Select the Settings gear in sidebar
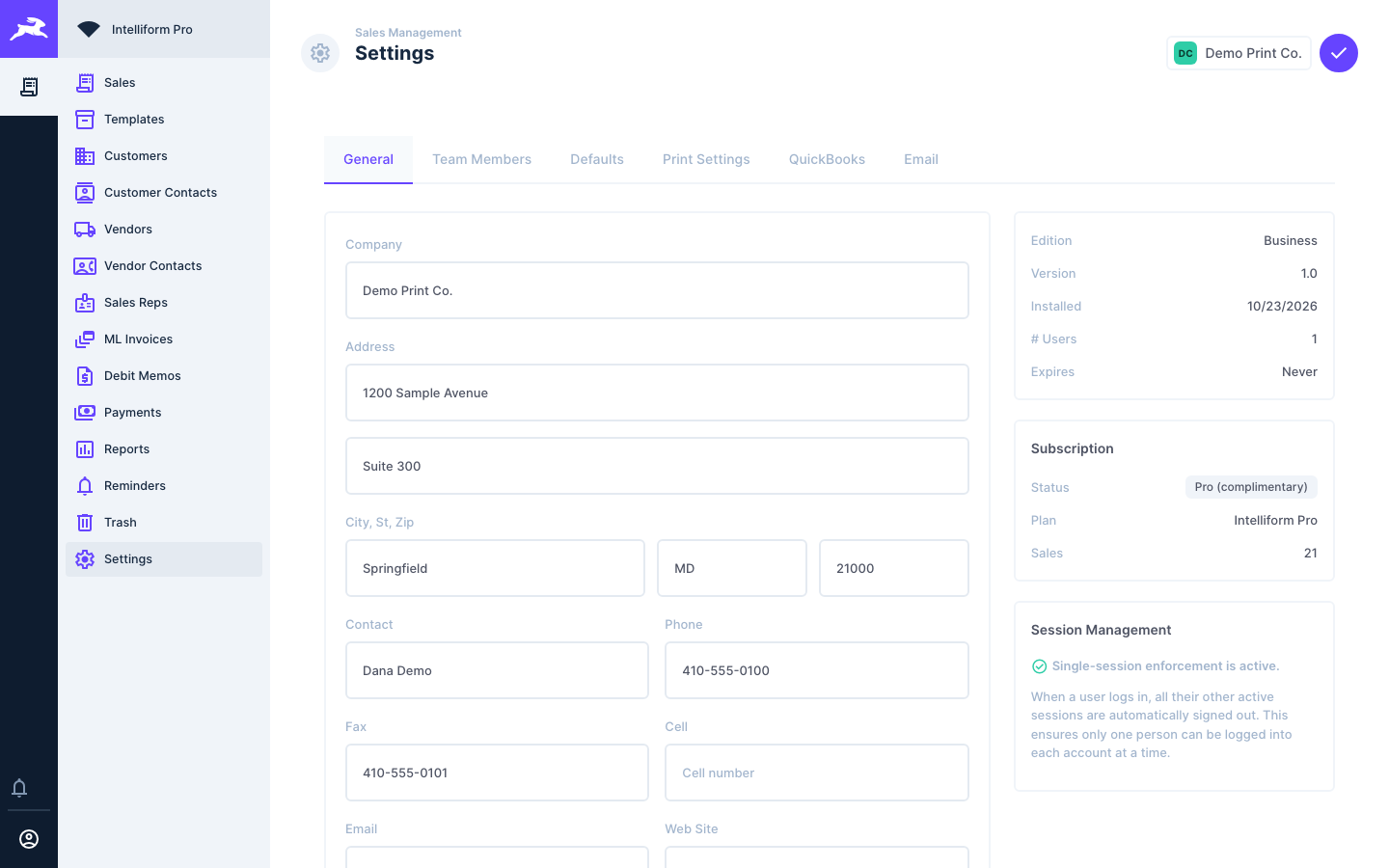Viewport: 1389px width, 868px height. 85,559
